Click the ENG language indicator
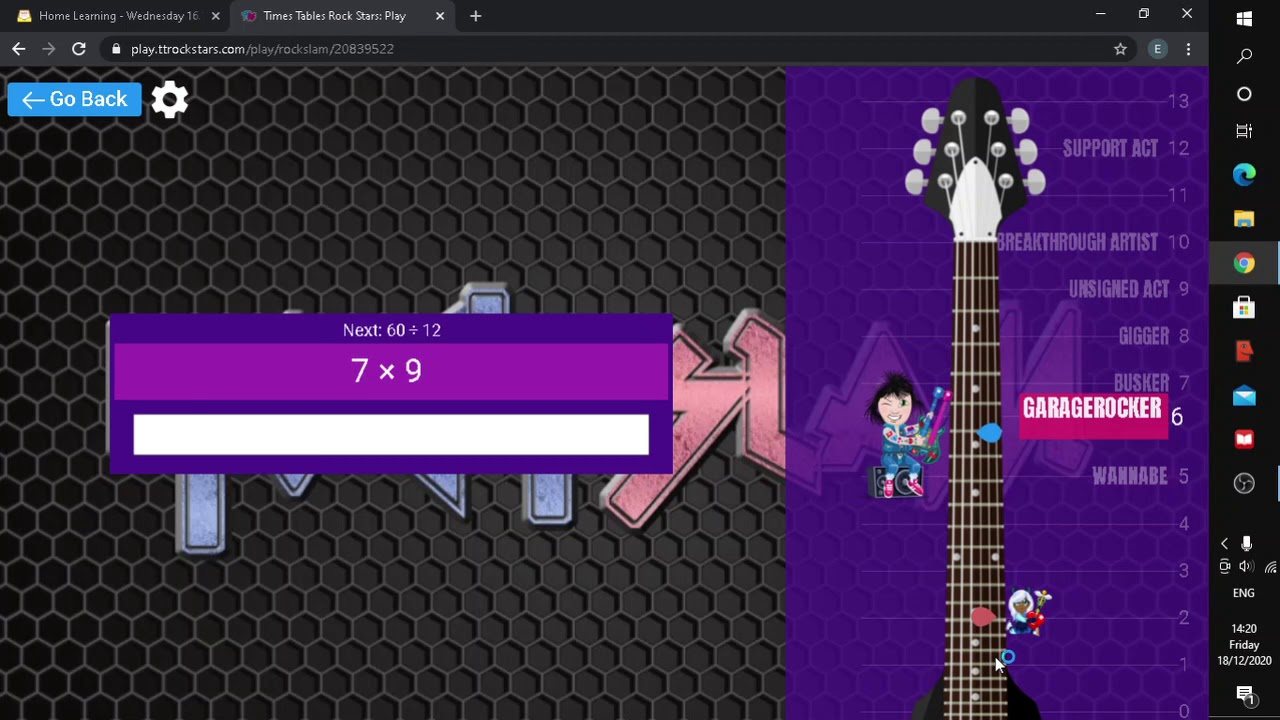Screen dimensions: 1280x720 click(x=1243, y=593)
